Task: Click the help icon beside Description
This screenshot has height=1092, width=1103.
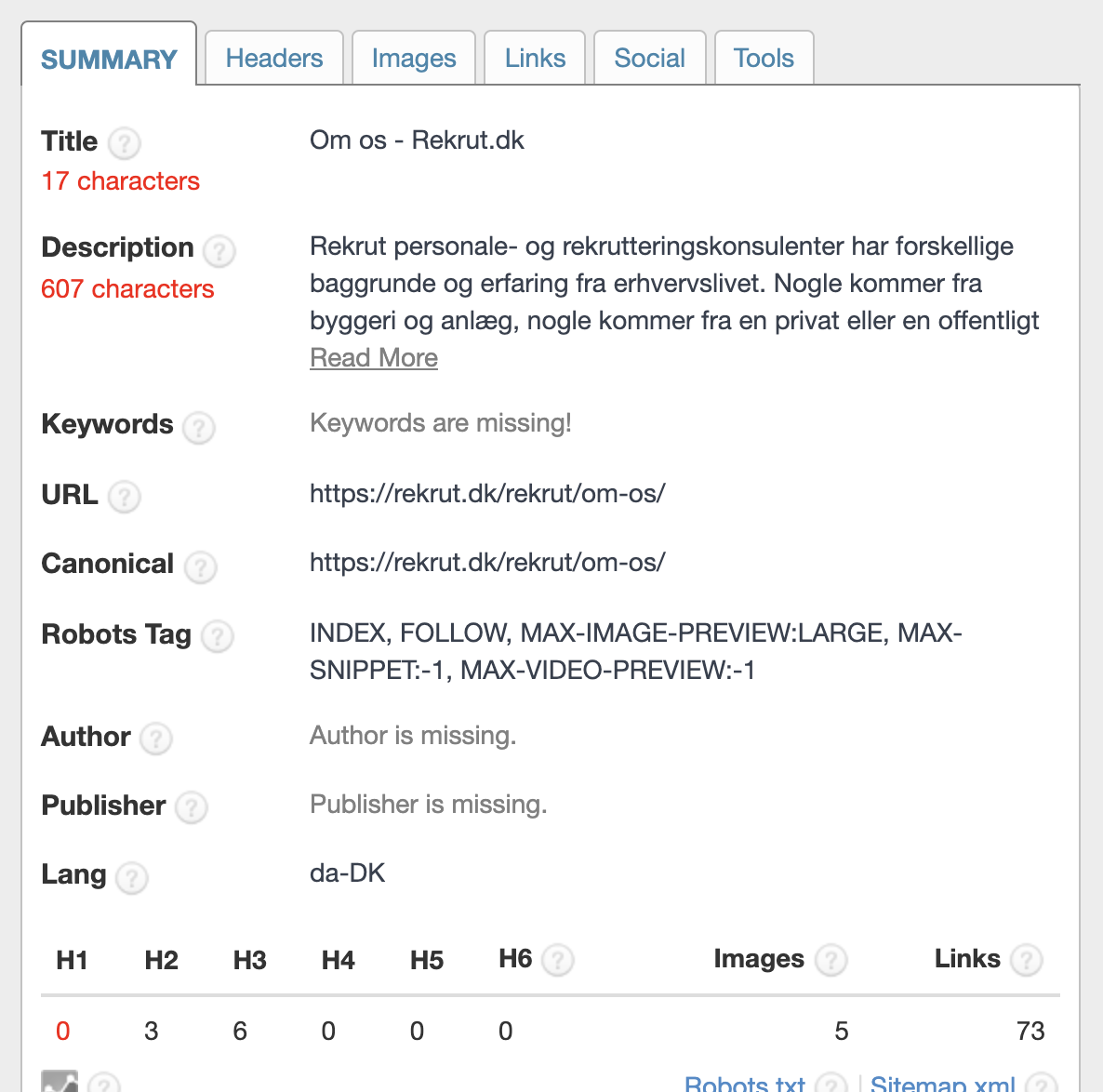Action: pos(219,250)
